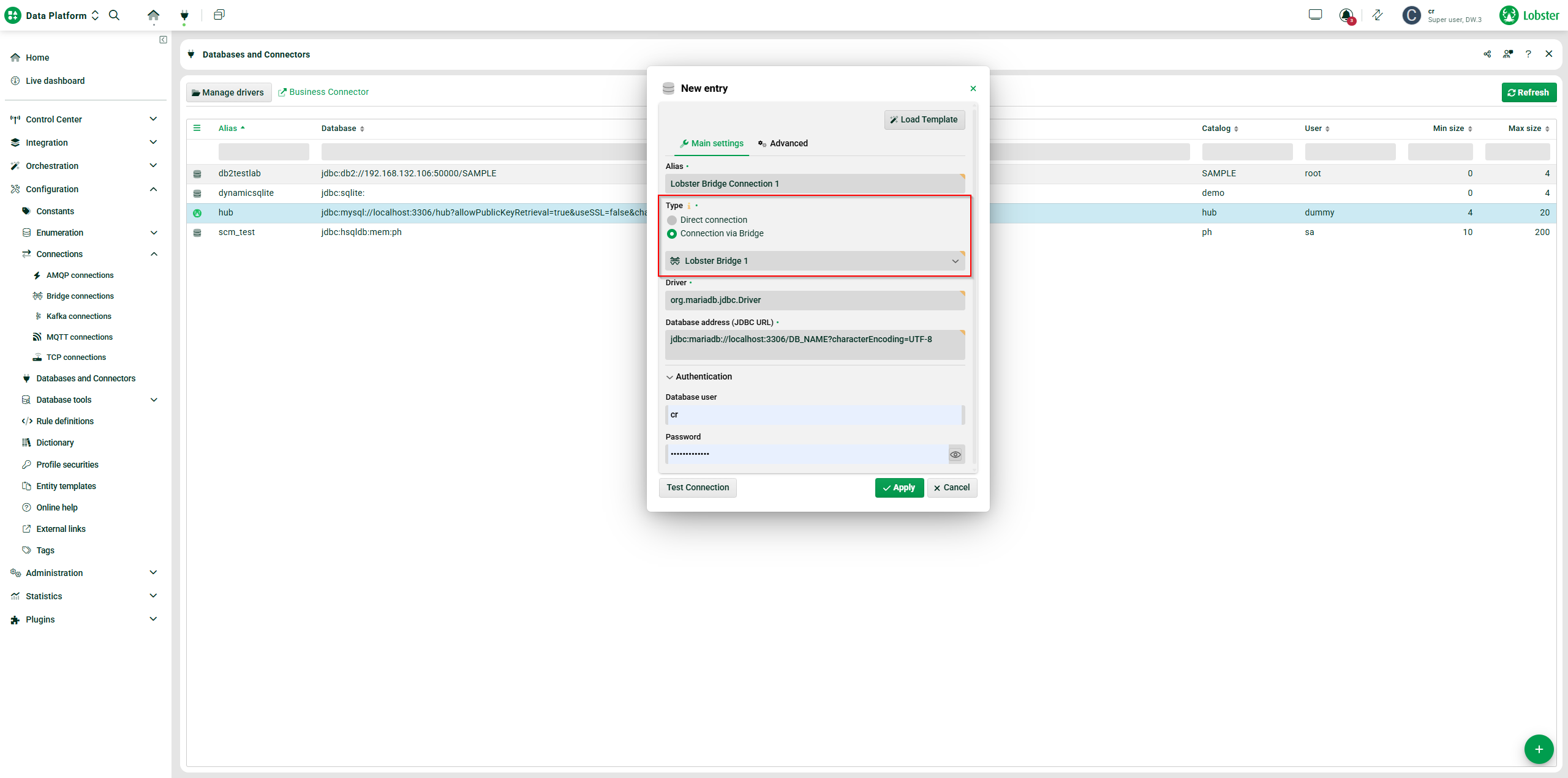Select Connection via Bridge radio option
Image resolution: width=1568 pixels, height=778 pixels.
point(672,234)
